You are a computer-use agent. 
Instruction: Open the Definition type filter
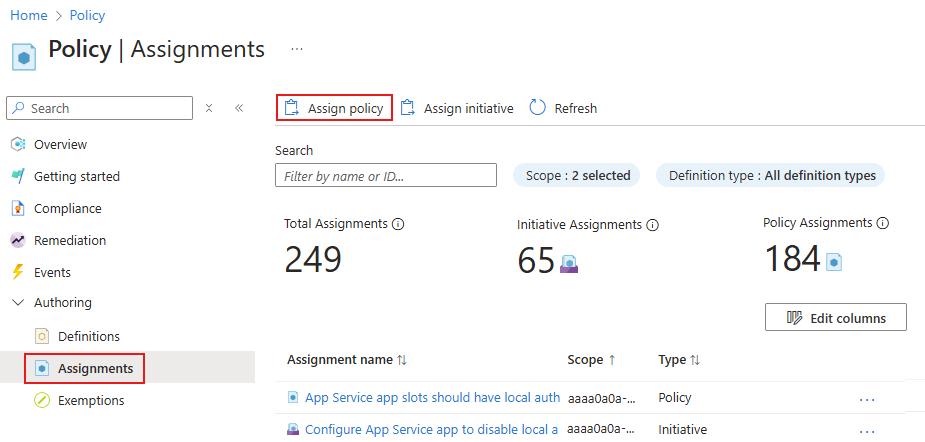(x=771, y=176)
